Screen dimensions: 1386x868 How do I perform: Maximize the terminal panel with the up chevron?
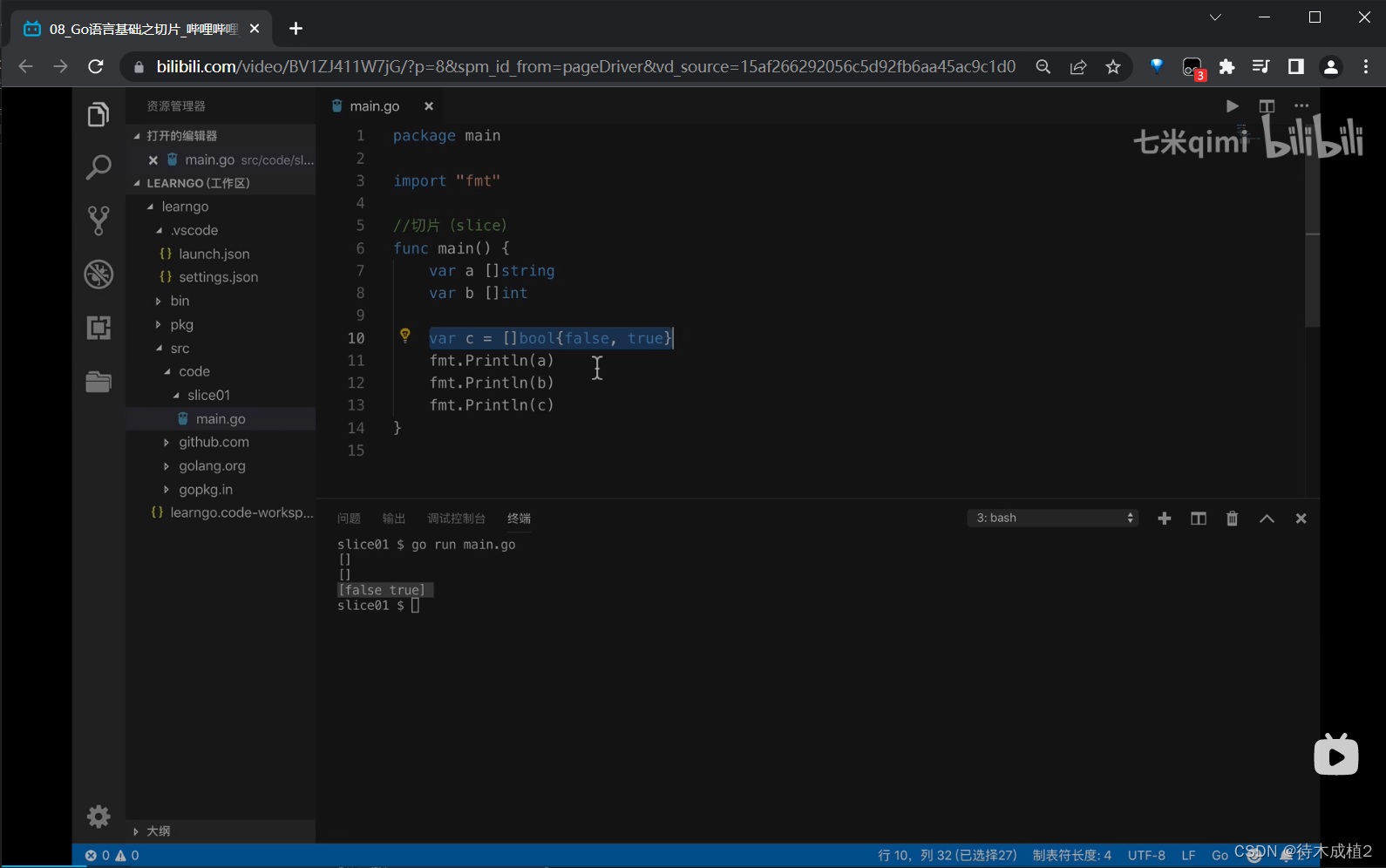(1267, 519)
